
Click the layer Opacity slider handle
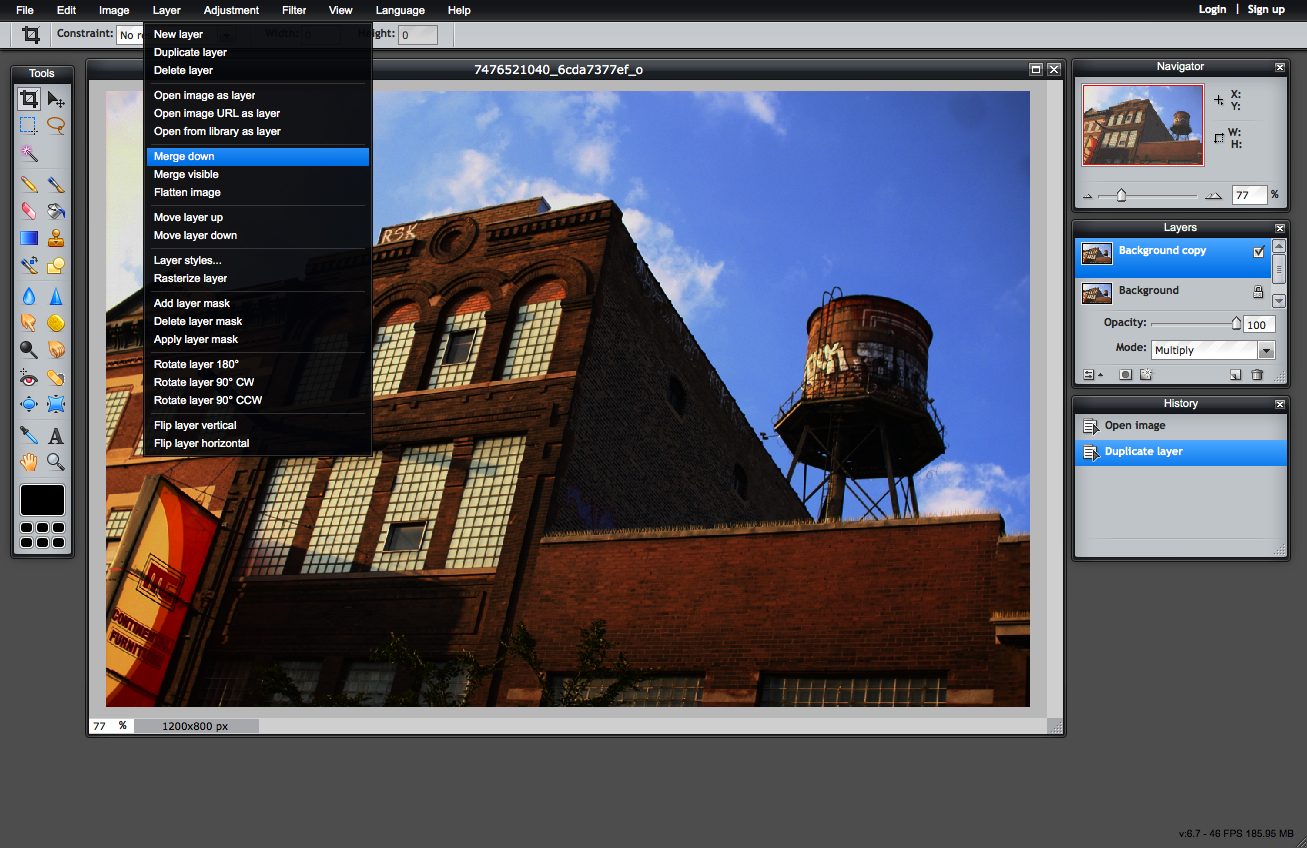(1236, 323)
